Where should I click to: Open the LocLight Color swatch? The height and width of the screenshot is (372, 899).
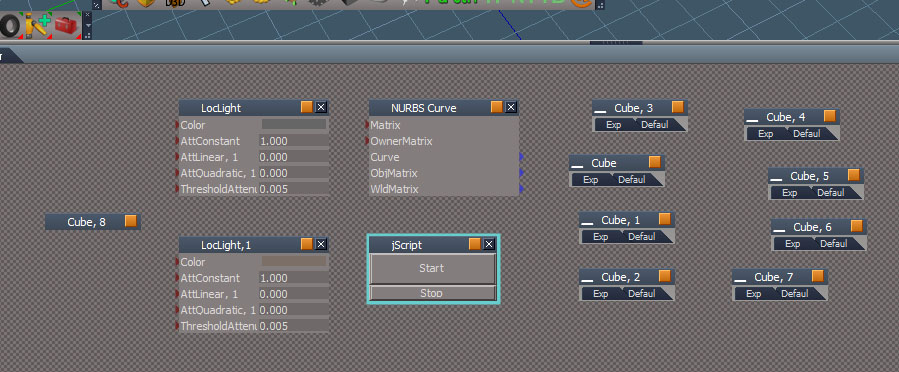pos(294,124)
